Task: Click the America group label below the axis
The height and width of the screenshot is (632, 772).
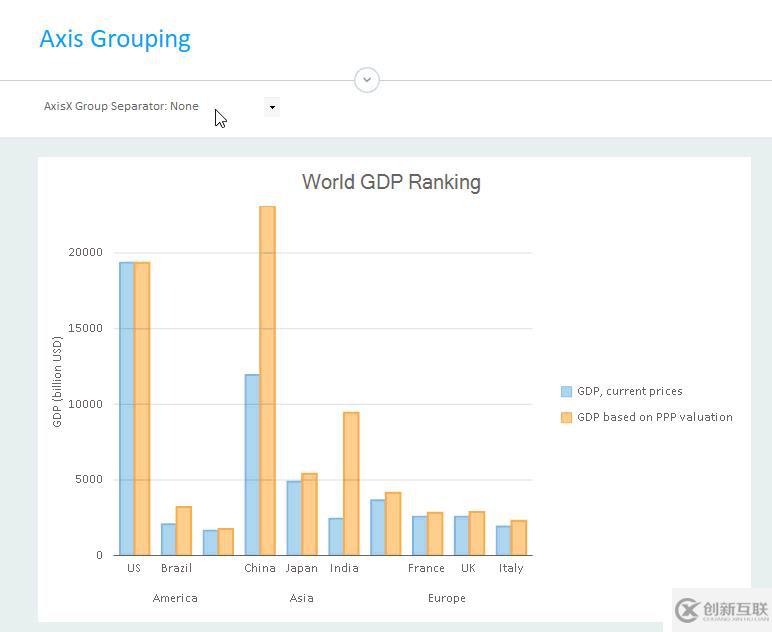Action: (175, 598)
